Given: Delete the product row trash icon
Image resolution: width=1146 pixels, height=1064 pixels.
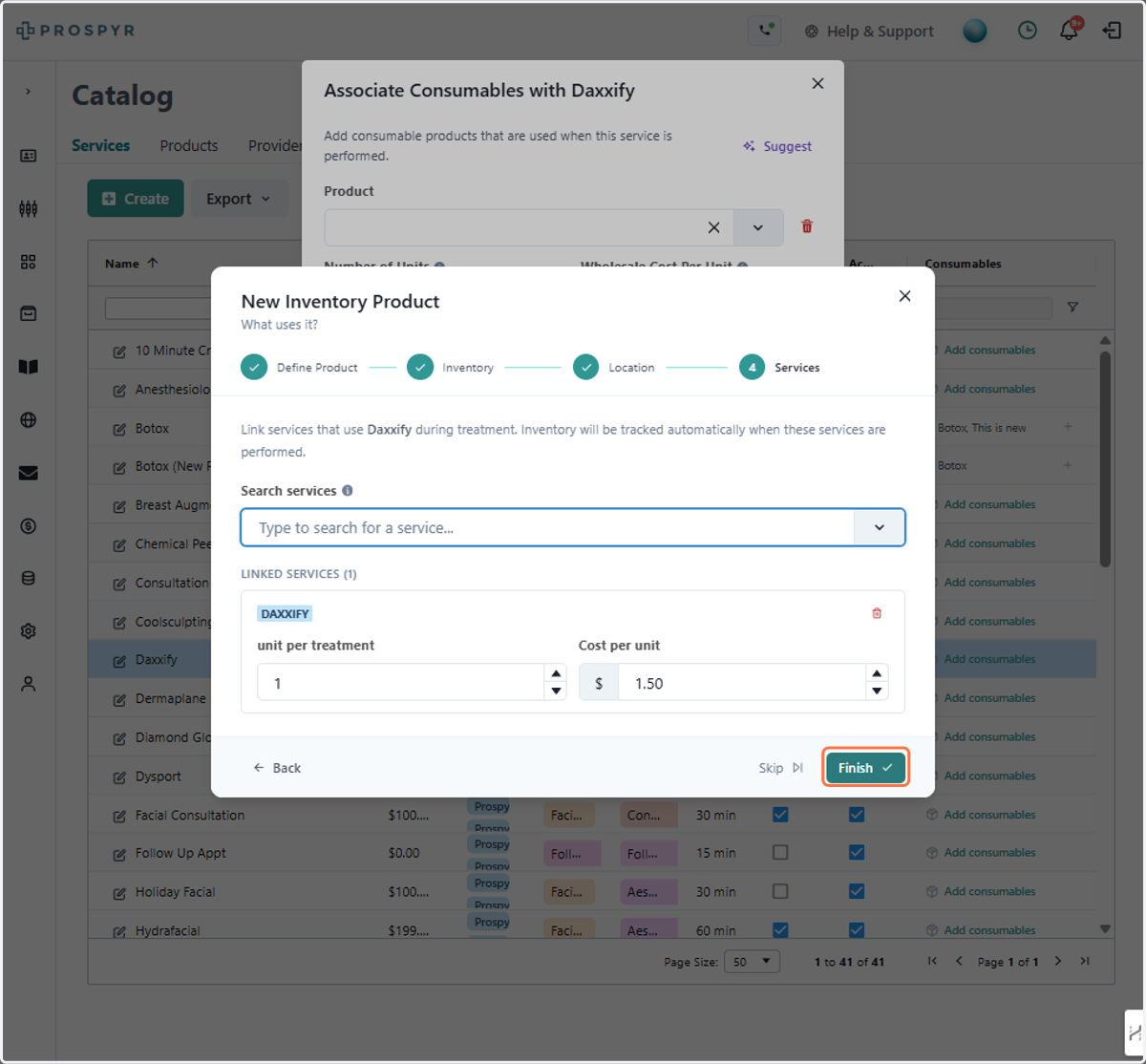Looking at the screenshot, I should point(807,226).
